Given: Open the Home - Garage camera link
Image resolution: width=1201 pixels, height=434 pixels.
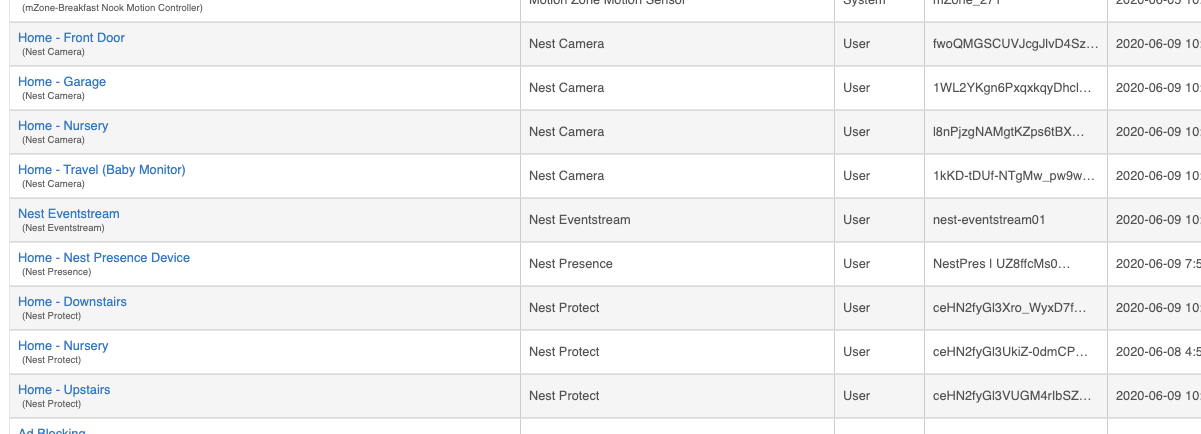Looking at the screenshot, I should coord(61,82).
